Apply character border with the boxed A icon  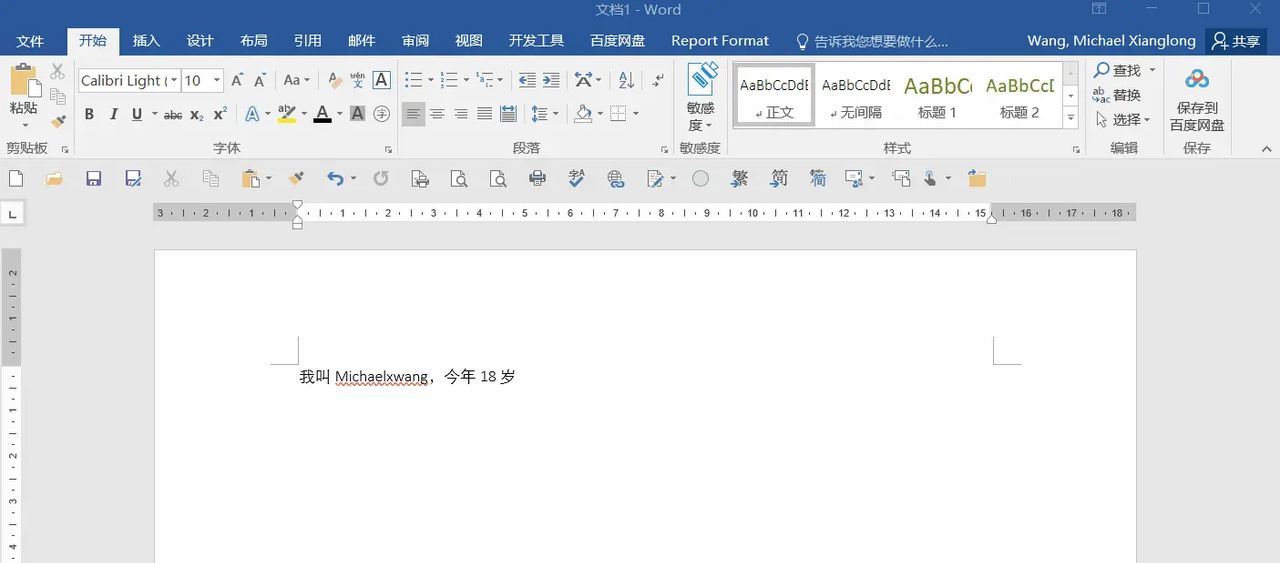[381, 80]
